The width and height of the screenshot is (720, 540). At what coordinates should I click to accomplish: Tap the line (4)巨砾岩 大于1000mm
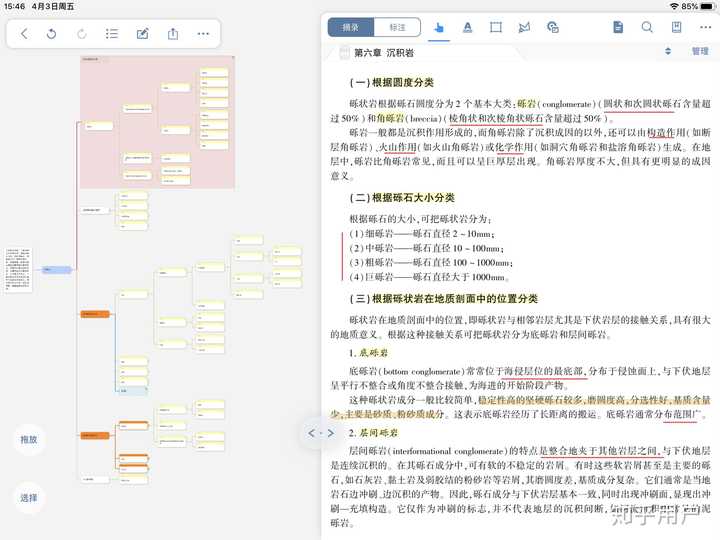[x=429, y=277]
